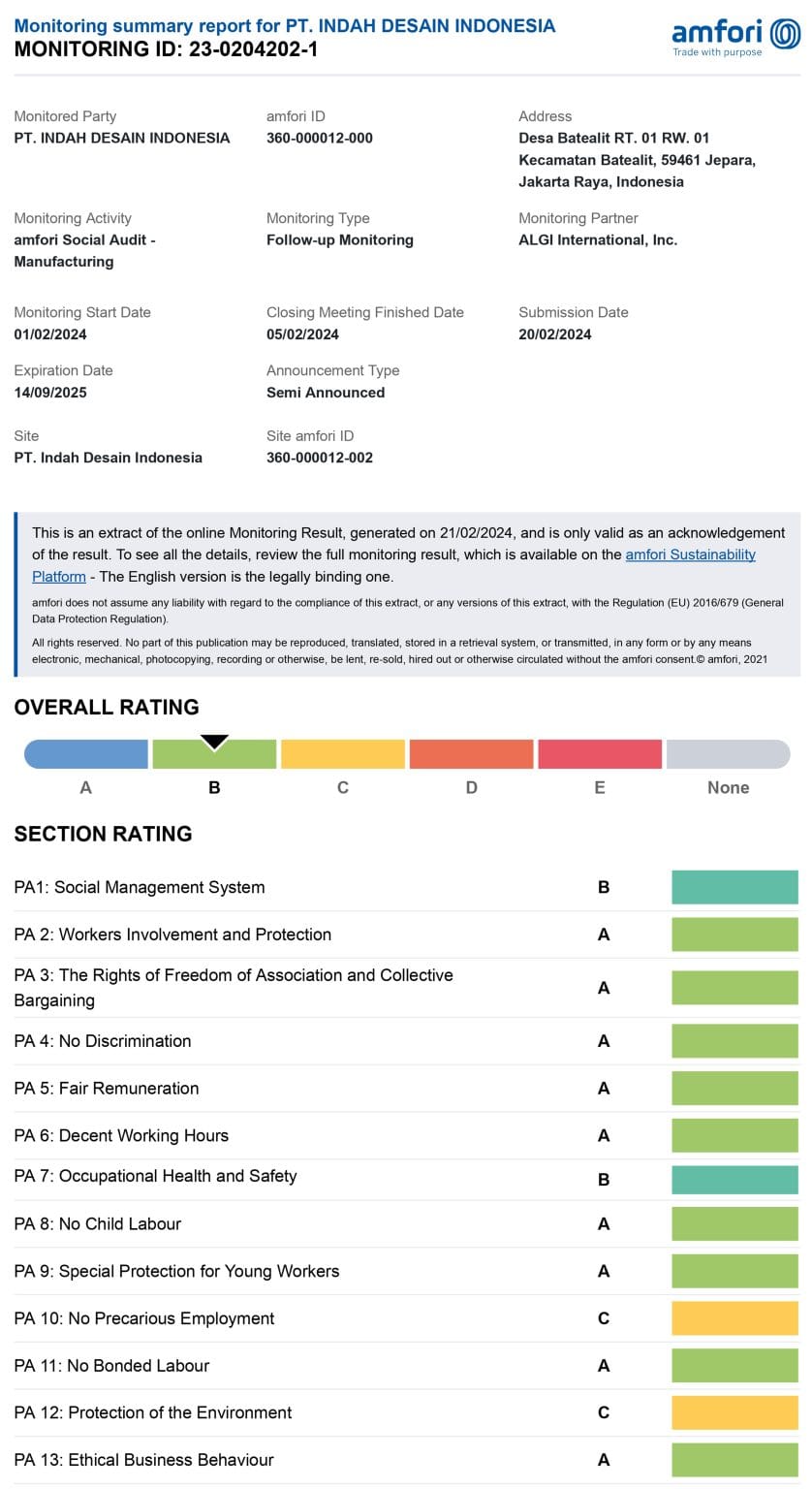
Task: Click the yellow swatch for PA 12 Environment
Action: 734,1412
